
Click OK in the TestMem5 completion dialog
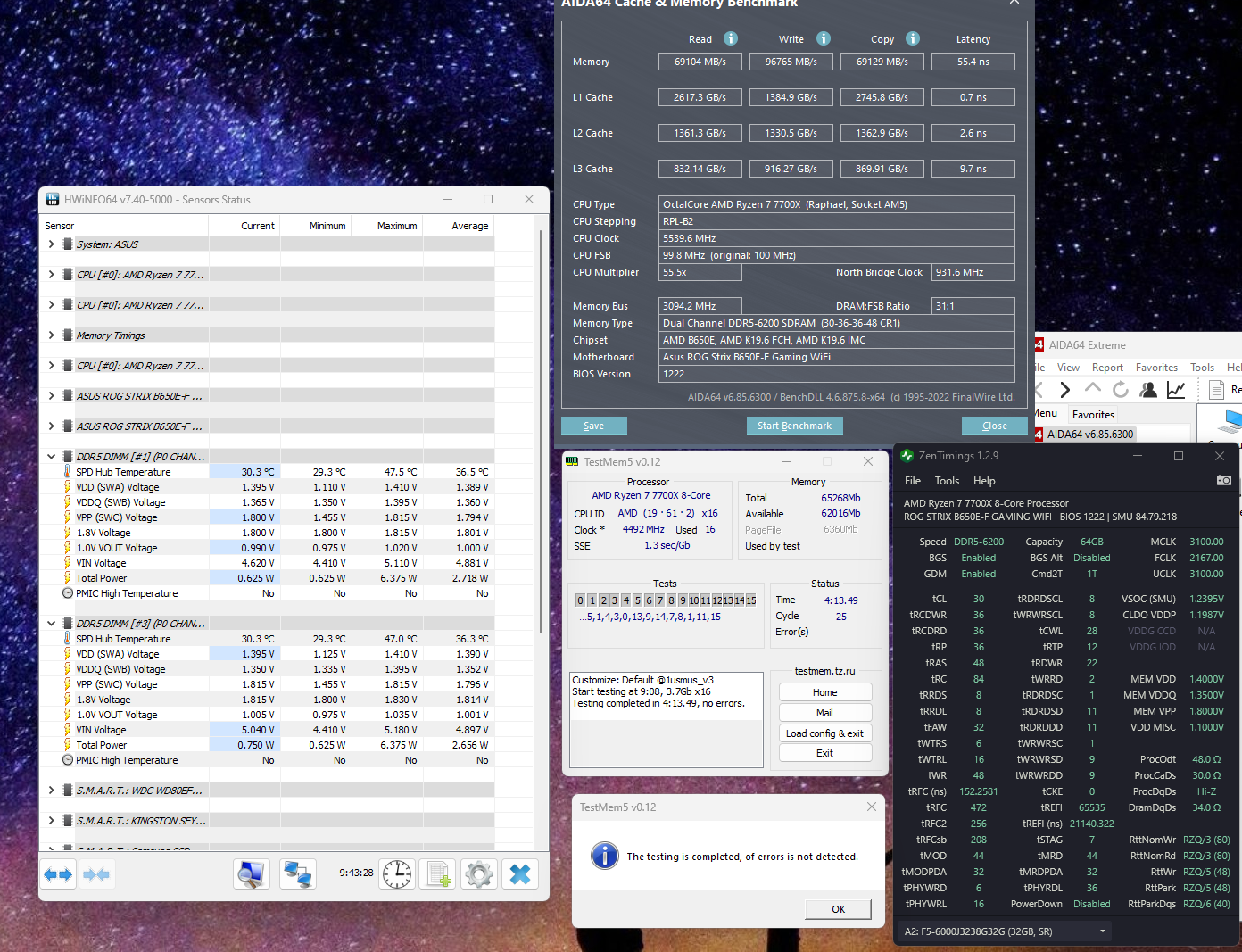838,909
